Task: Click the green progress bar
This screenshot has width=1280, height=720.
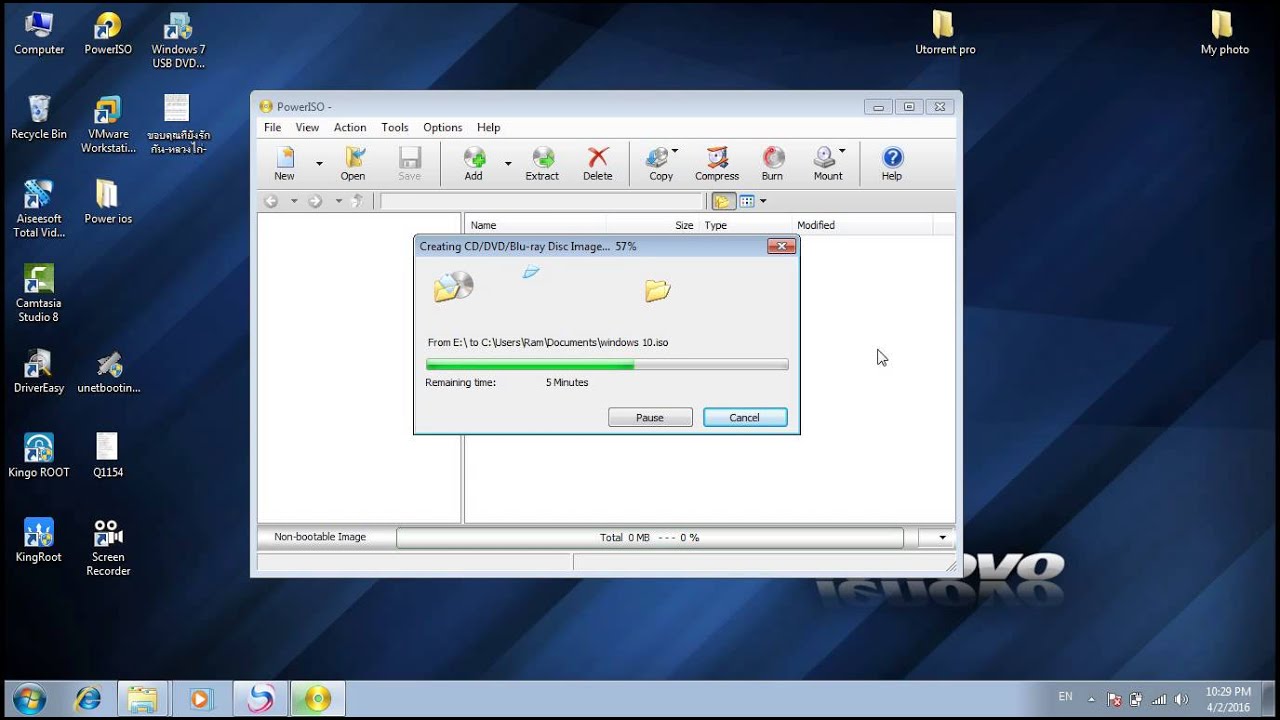Action: [x=607, y=365]
